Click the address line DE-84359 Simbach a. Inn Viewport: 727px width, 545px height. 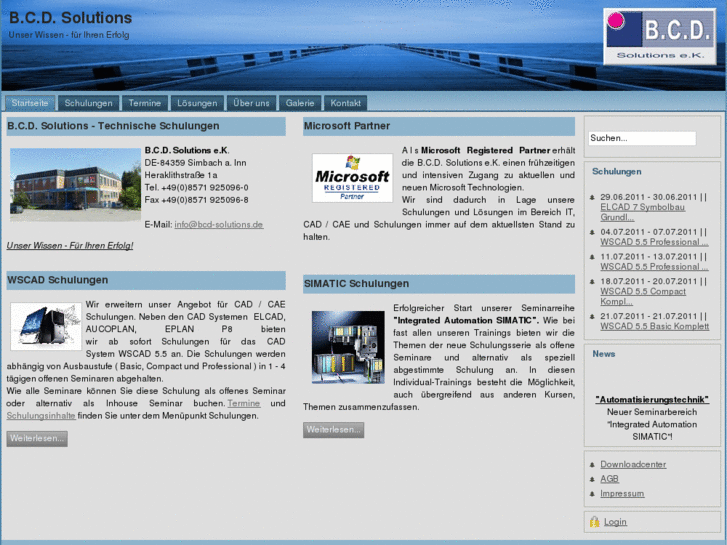(x=196, y=163)
